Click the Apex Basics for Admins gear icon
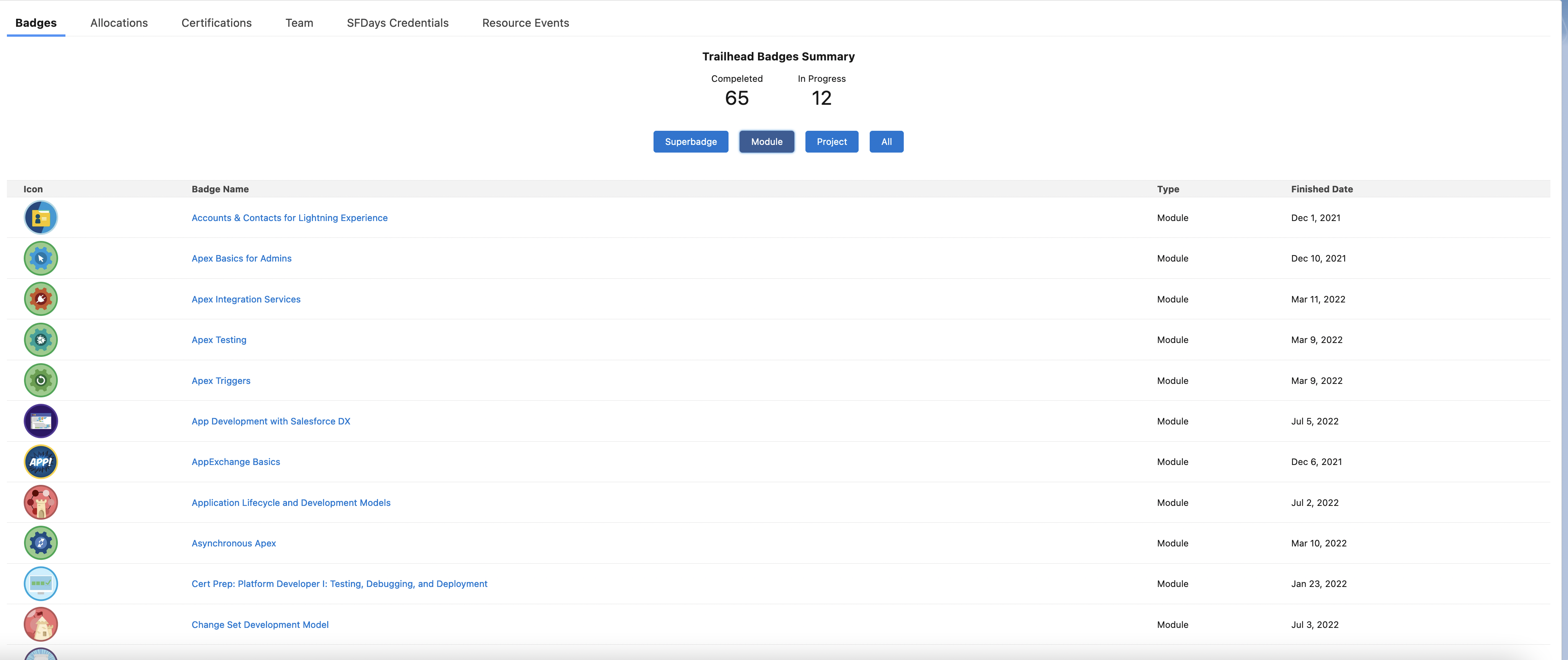 tap(40, 258)
